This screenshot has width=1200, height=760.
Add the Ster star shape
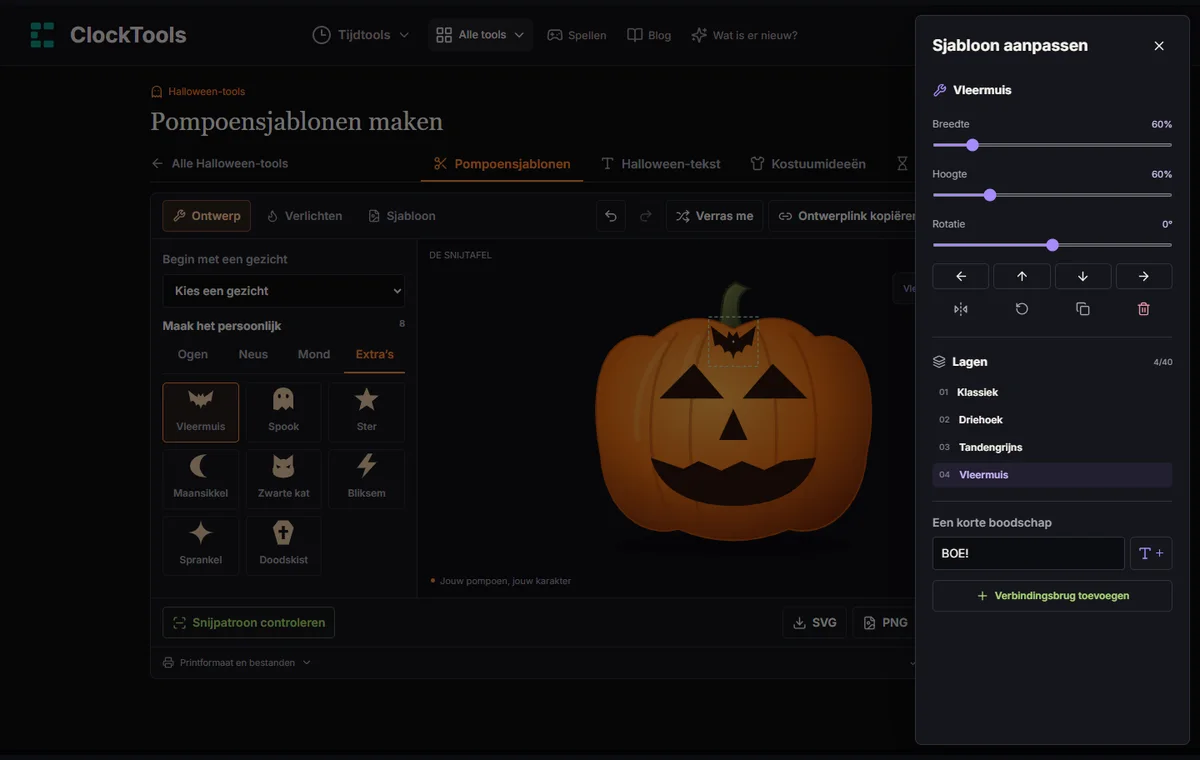point(367,412)
